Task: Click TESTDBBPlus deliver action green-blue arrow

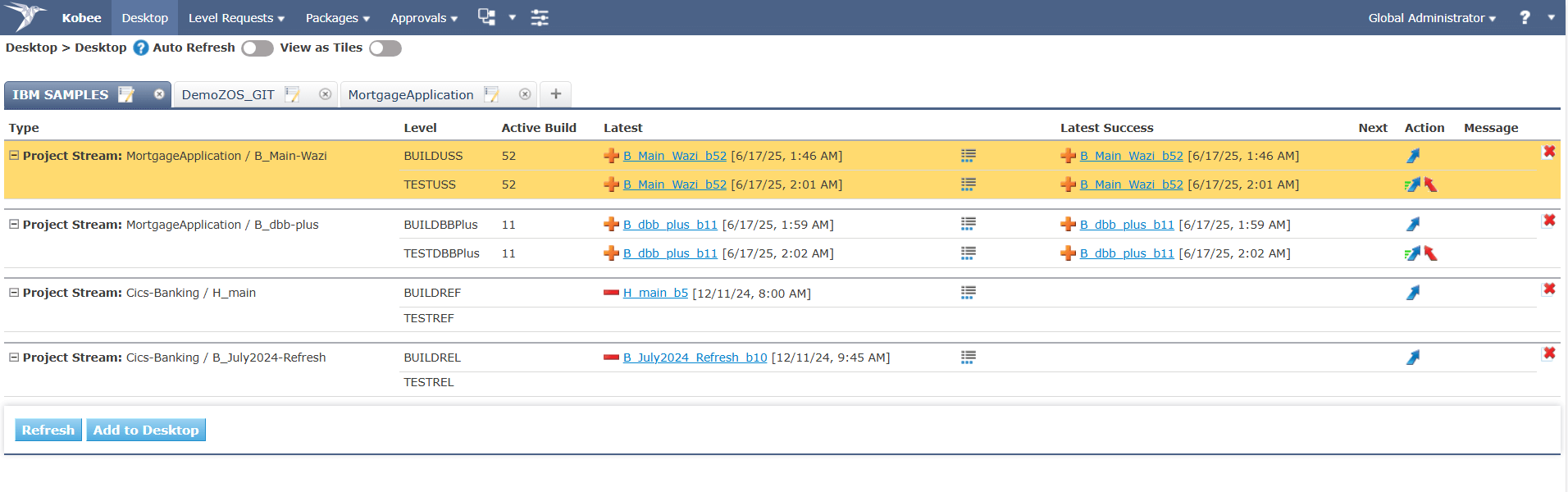Action: (x=1412, y=253)
